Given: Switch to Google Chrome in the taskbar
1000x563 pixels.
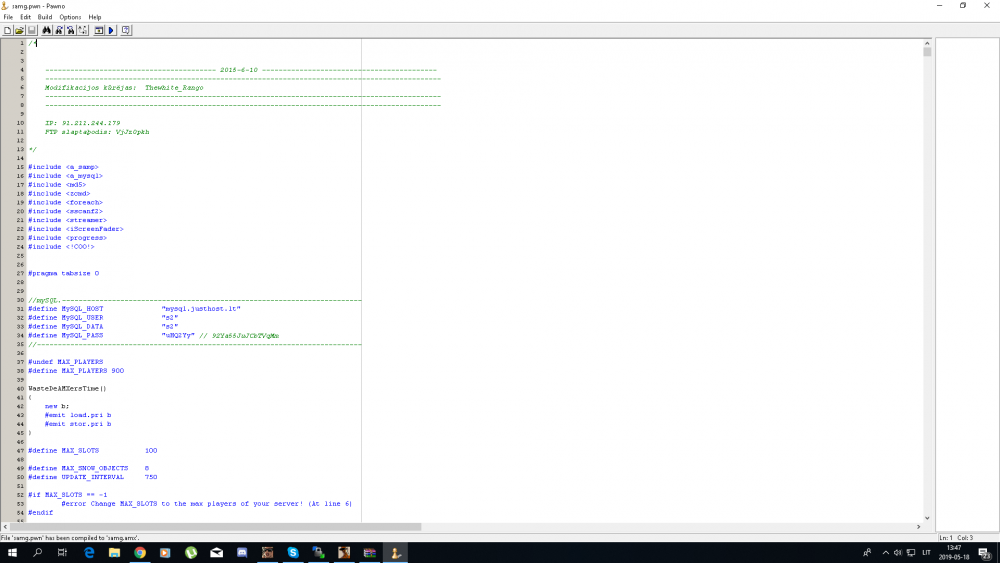Looking at the screenshot, I should (x=140, y=552).
